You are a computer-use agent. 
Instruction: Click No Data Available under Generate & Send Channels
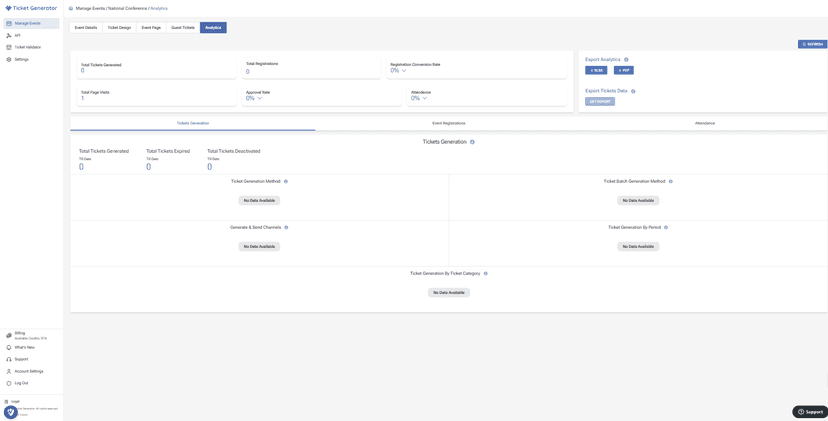coord(259,247)
